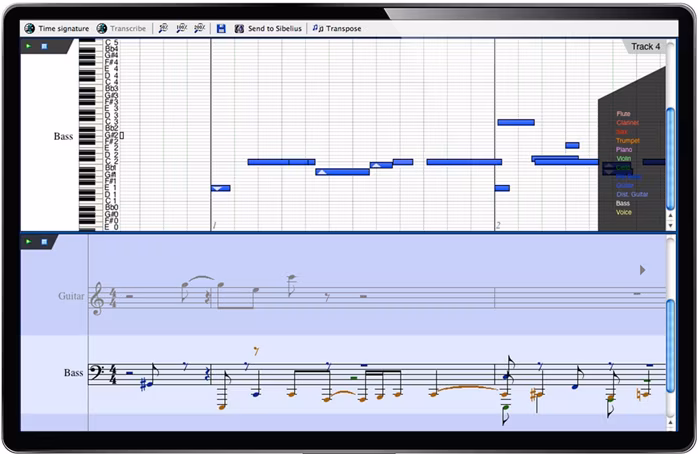Click the G# note in the Bass staff
This screenshot has width=698, height=454.
point(150,383)
